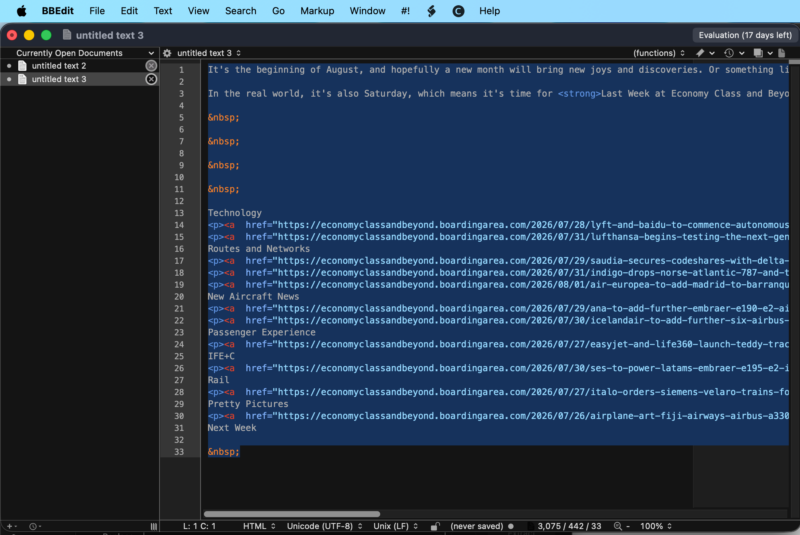Viewport: 800px width, 535px height.
Task: Click the document icon at navigation bar's far end
Action: (782, 53)
